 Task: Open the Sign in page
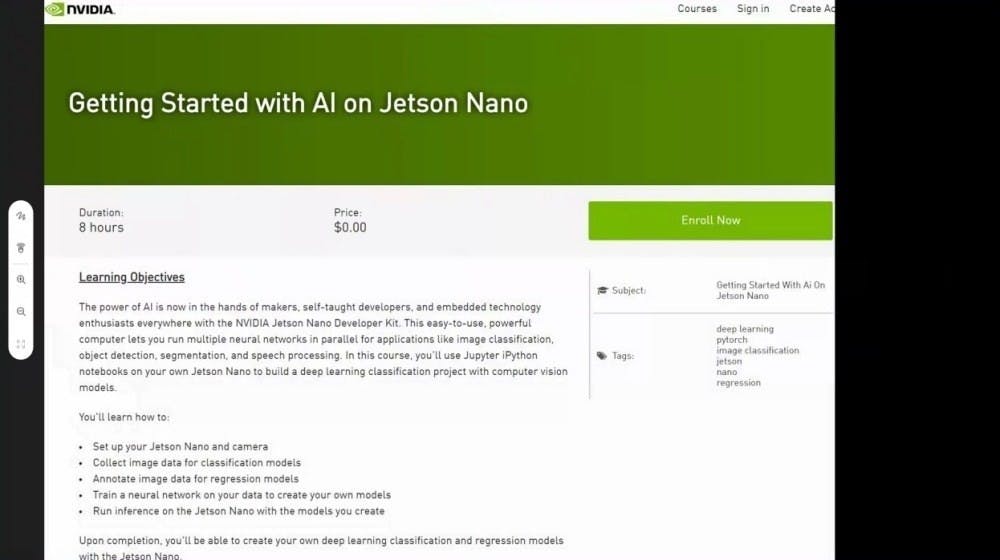coord(753,9)
